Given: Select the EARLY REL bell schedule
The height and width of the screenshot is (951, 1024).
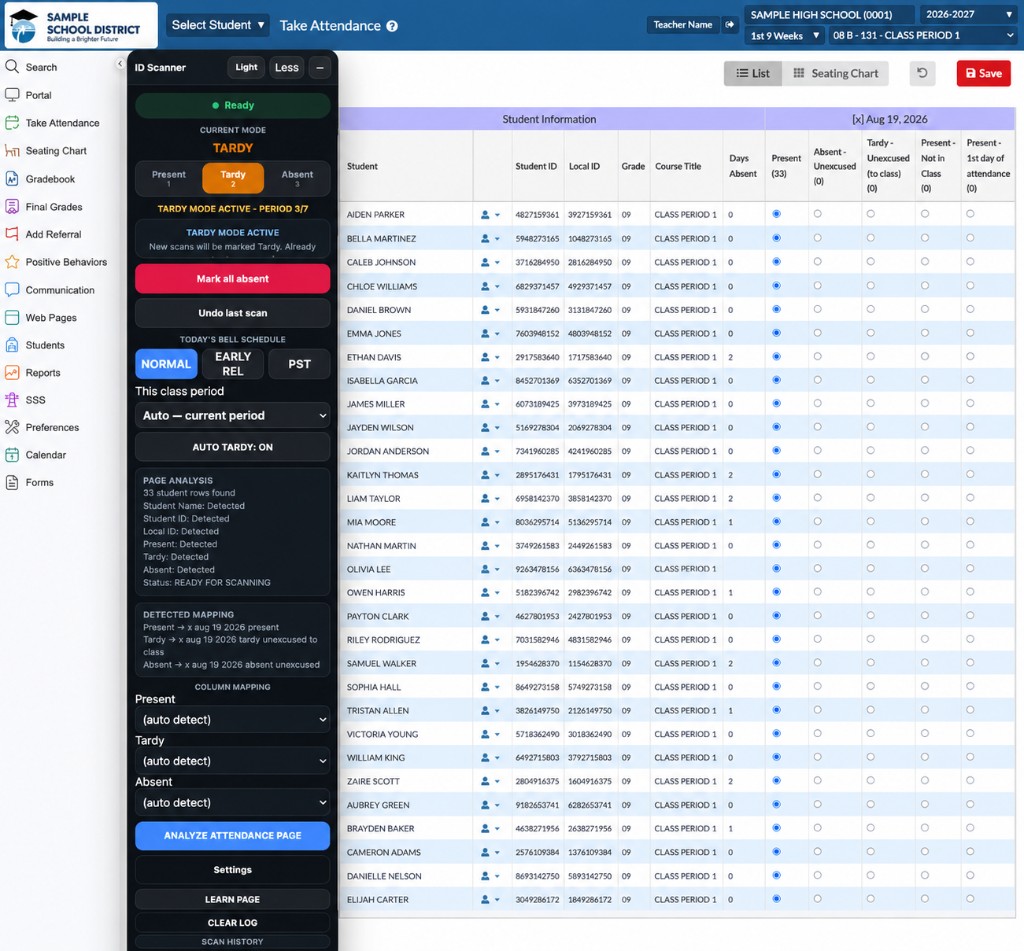Looking at the screenshot, I should tap(233, 364).
